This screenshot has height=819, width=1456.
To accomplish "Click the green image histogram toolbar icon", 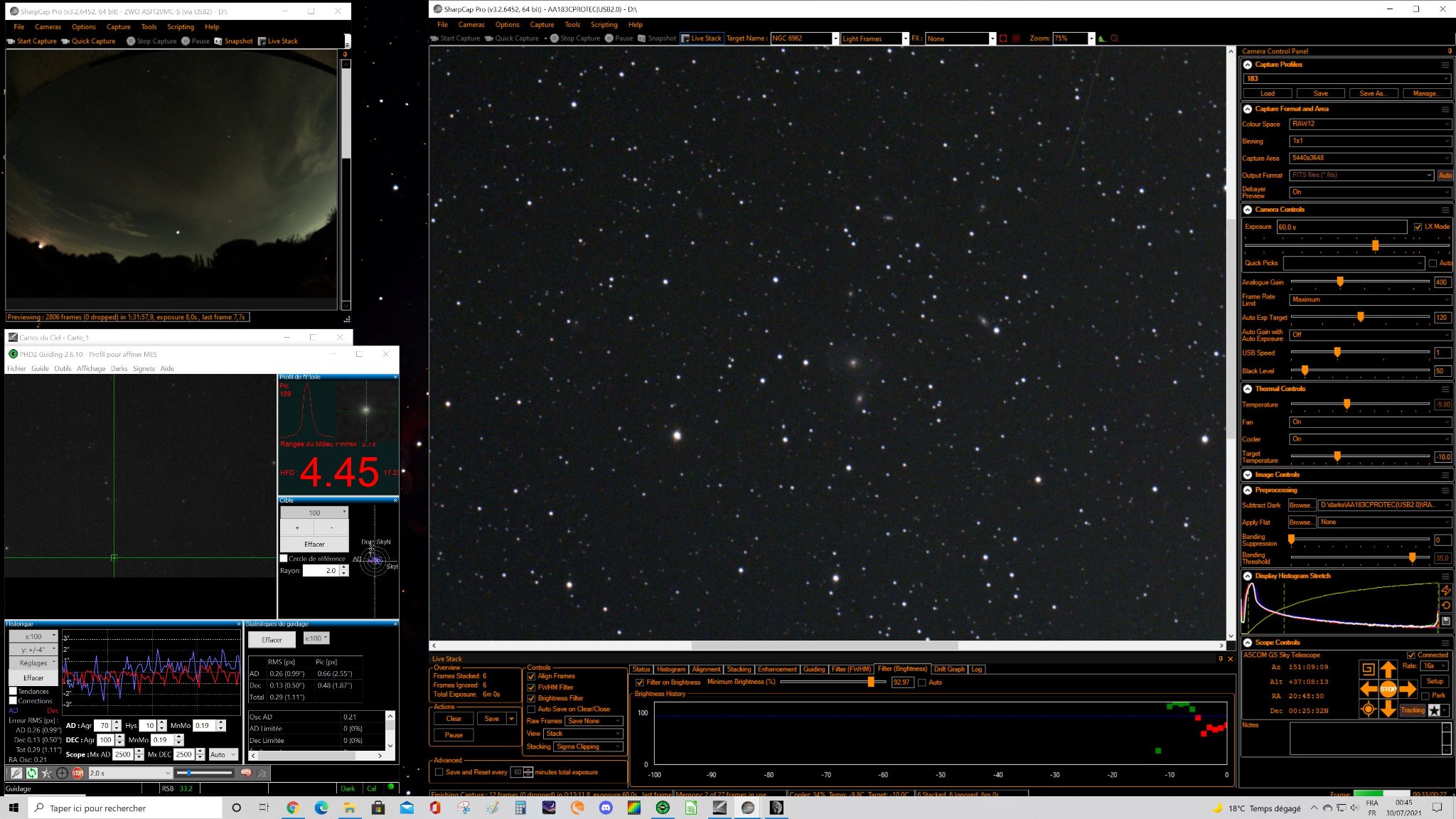I will [1102, 38].
